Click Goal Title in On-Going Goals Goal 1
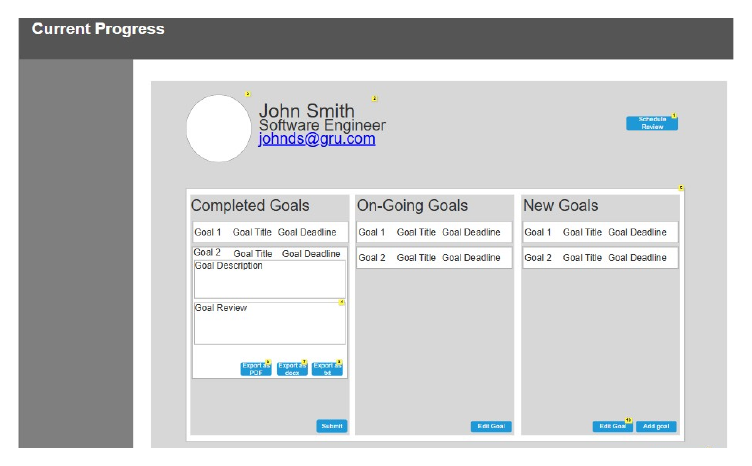The width and height of the screenshot is (752, 466). point(416,232)
